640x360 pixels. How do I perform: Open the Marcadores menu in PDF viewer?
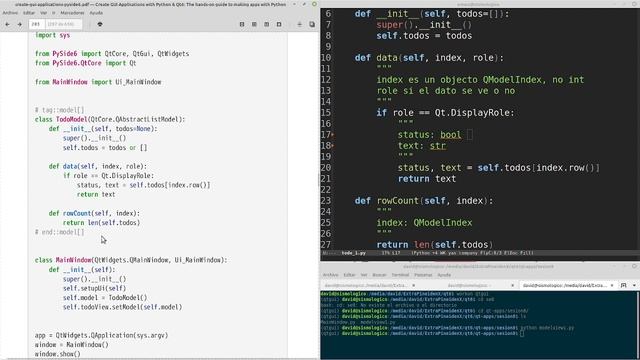click(72, 13)
